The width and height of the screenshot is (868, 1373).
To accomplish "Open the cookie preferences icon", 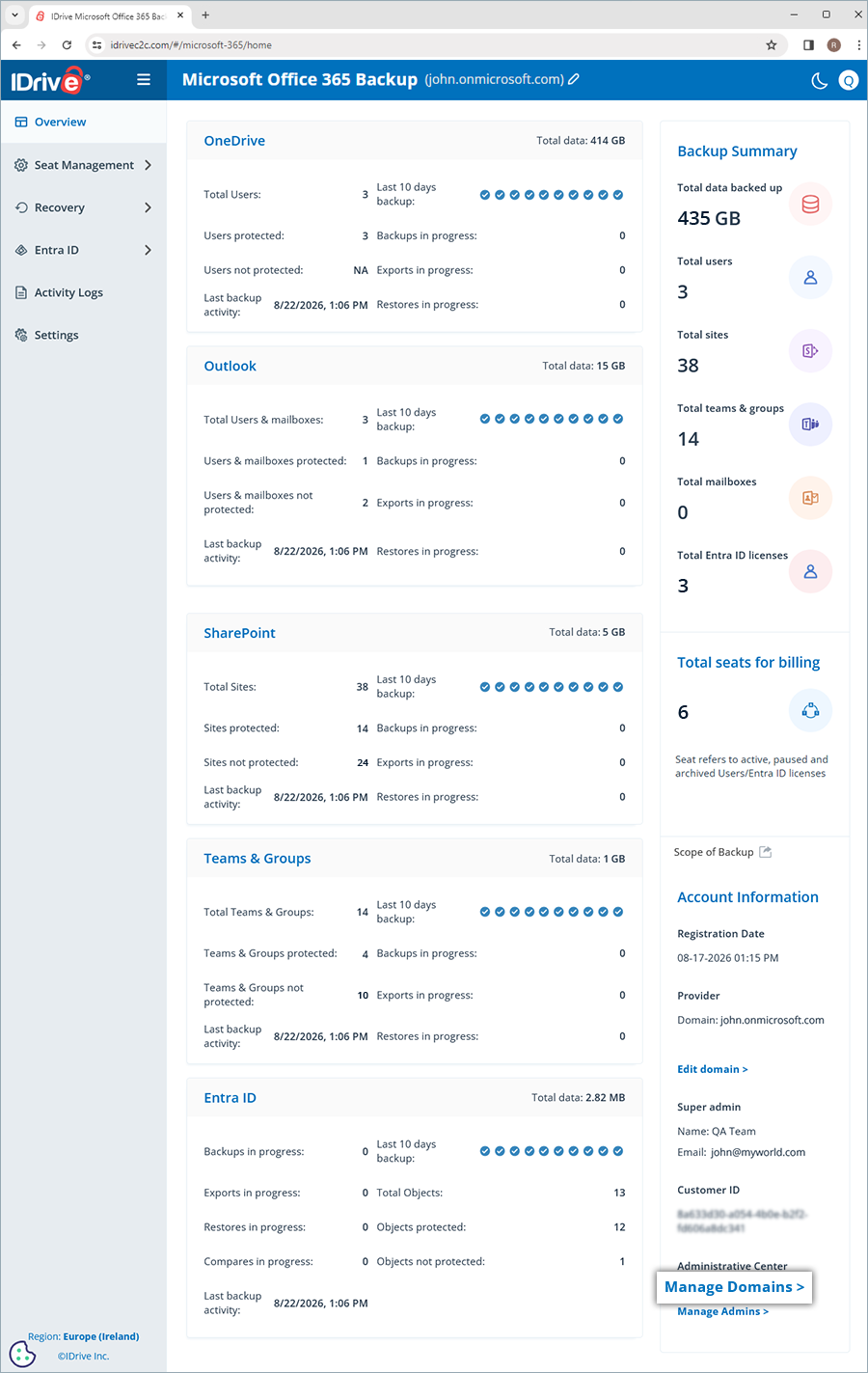I will point(22,1354).
